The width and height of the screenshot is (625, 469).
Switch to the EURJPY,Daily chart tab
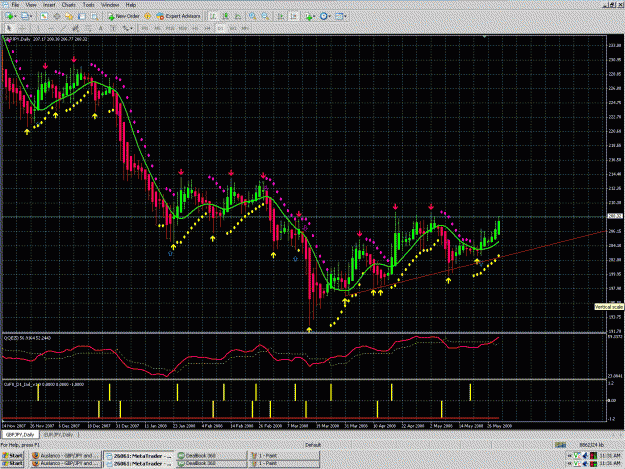[59, 435]
